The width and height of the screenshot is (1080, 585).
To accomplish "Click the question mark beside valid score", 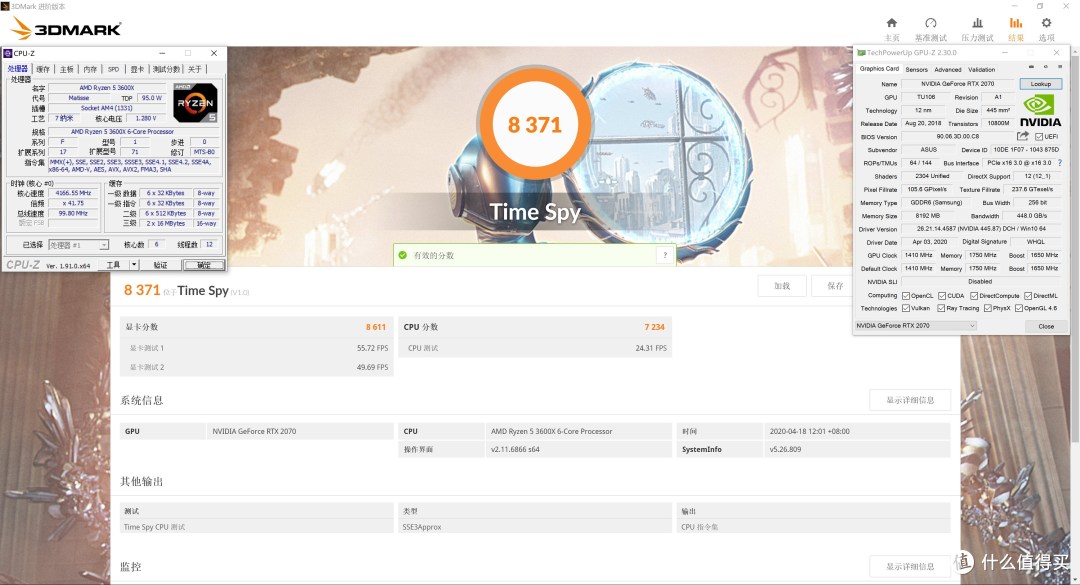I will (x=665, y=255).
